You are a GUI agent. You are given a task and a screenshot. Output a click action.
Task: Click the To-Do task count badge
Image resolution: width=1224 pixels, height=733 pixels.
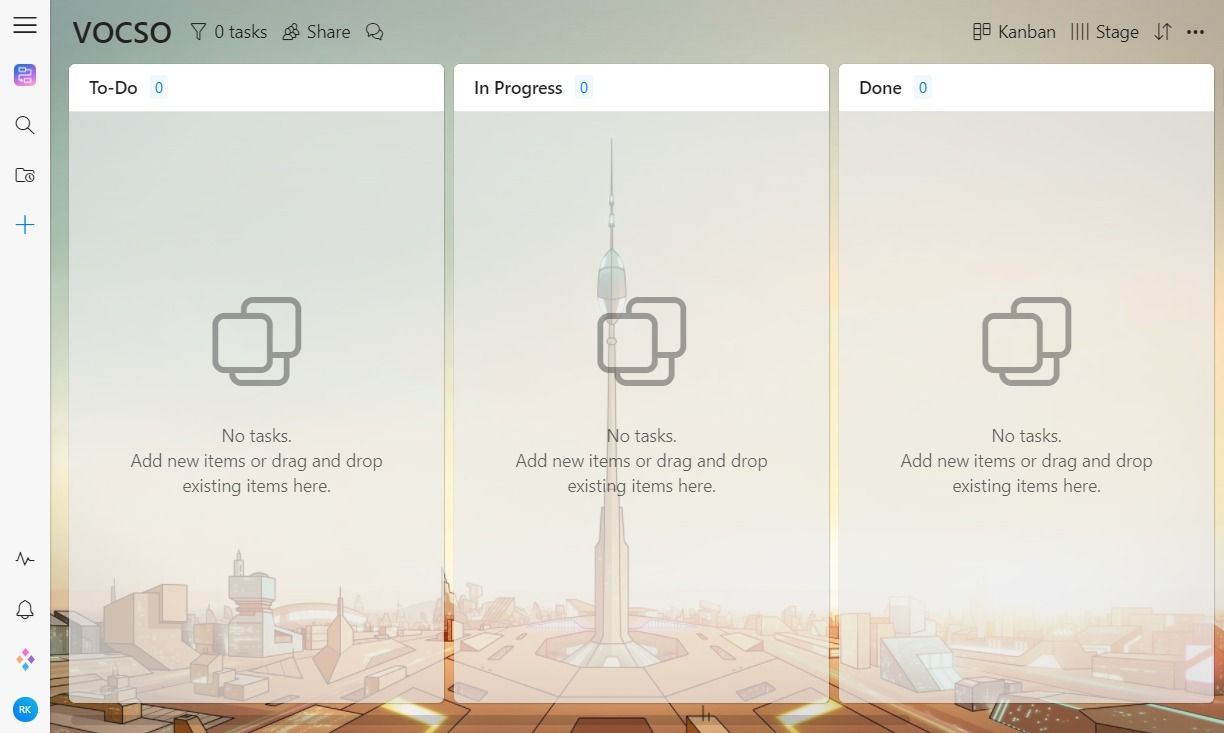(158, 88)
